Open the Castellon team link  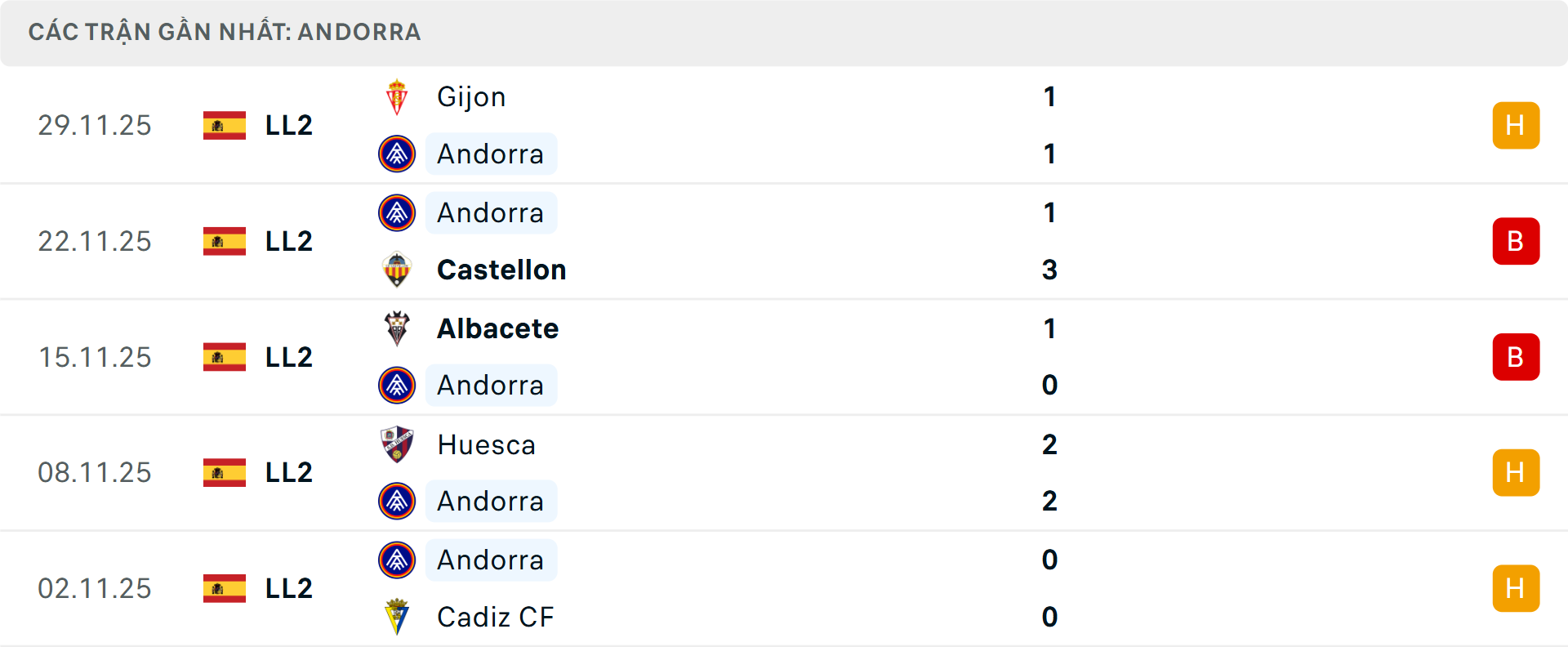(501, 270)
